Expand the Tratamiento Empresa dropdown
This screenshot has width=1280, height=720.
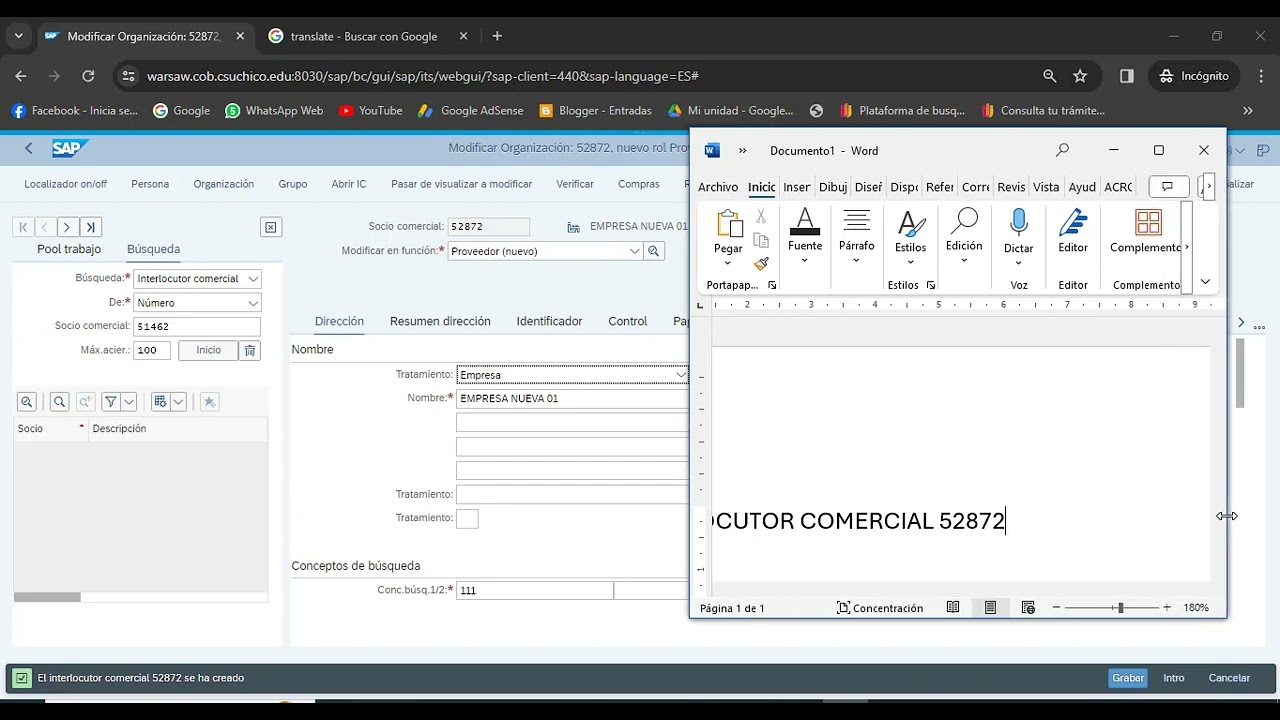click(681, 375)
